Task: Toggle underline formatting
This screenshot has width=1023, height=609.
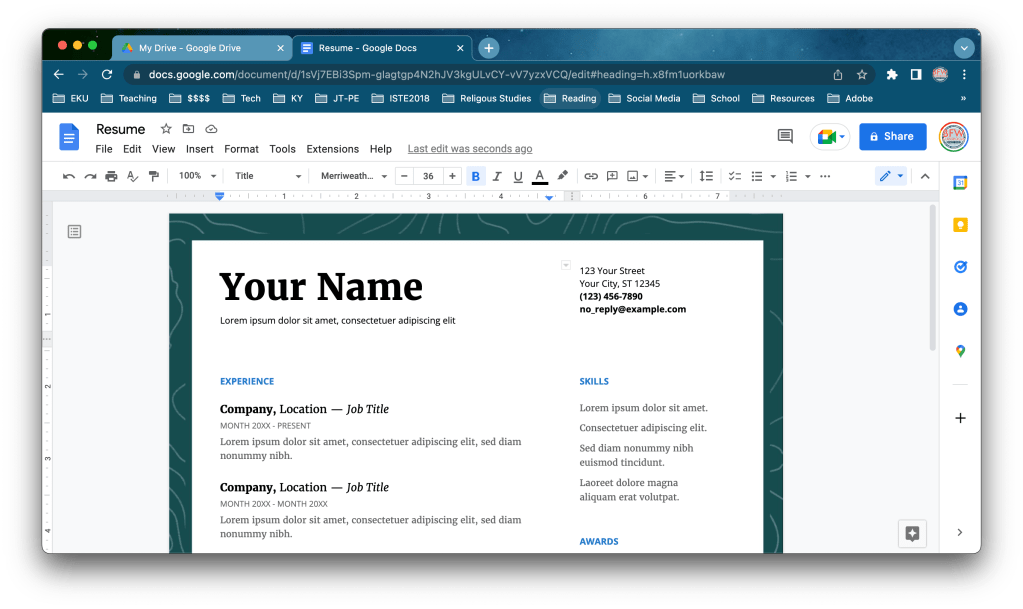Action: pos(517,176)
